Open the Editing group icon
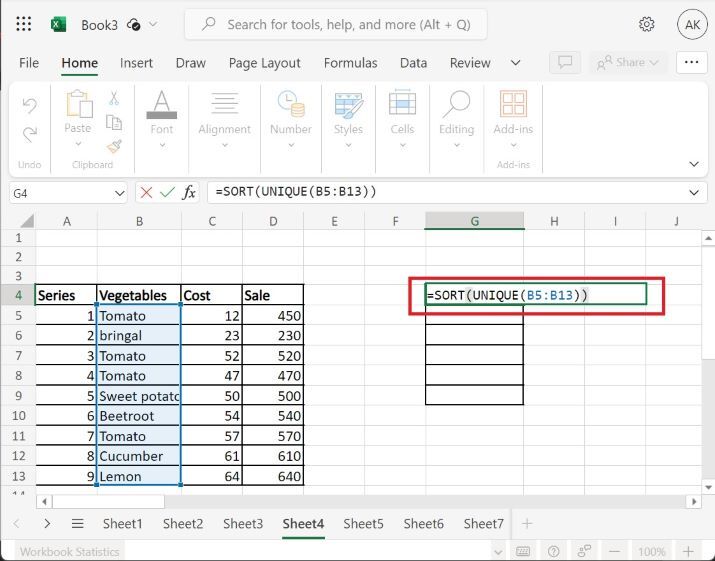Viewport: 715px width, 561px height. click(456, 104)
